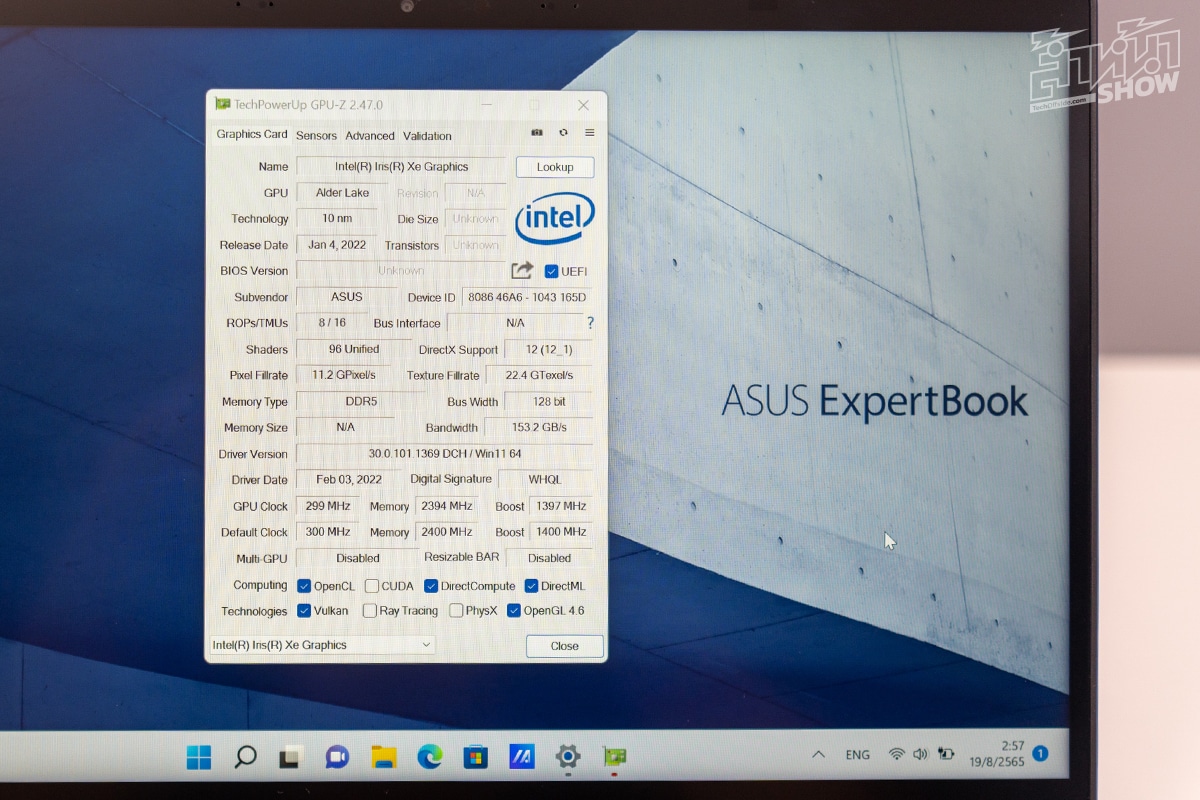Click the Driver Version value 30.0.101.1369
This screenshot has width=1200, height=800.
[445, 454]
